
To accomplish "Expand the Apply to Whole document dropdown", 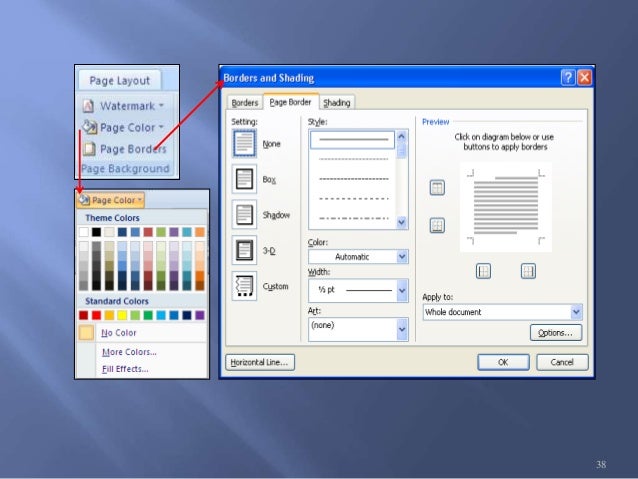I will tap(576, 312).
